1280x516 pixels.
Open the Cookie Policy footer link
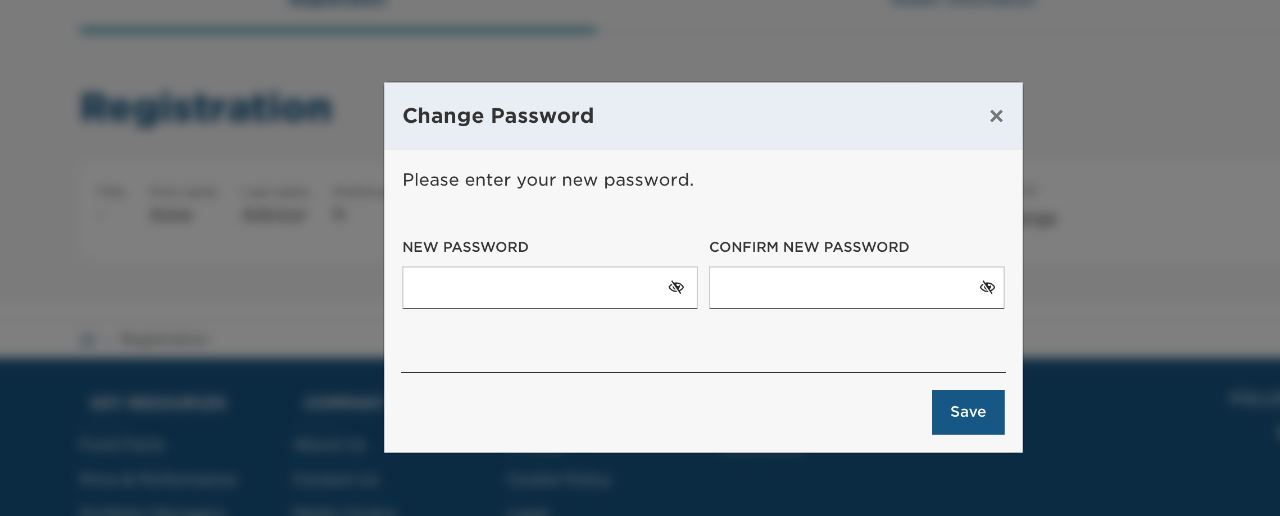click(x=559, y=480)
